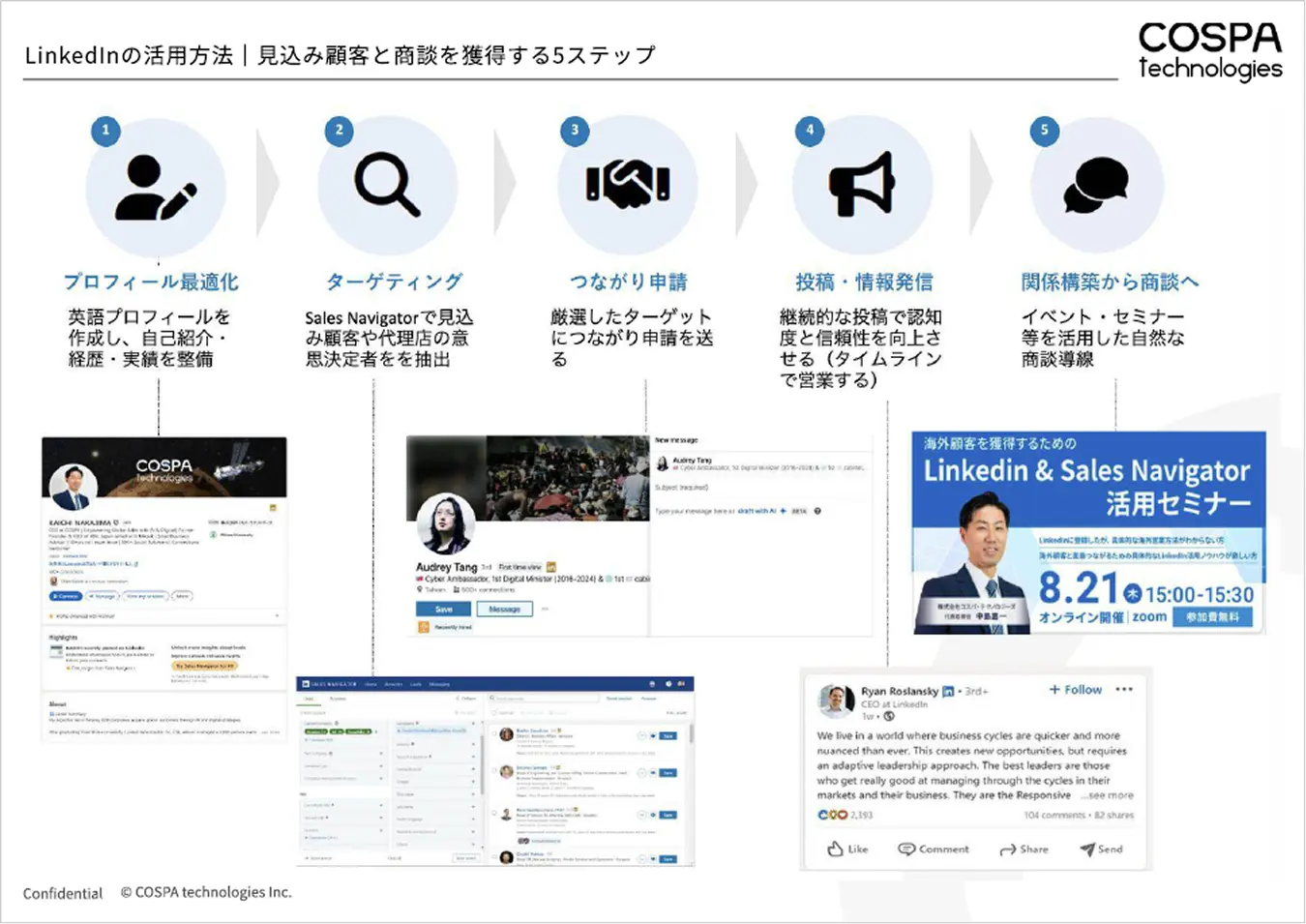Follow Ryan Roslansky via the Follow button
This screenshot has width=1306, height=924.
pos(1076,690)
